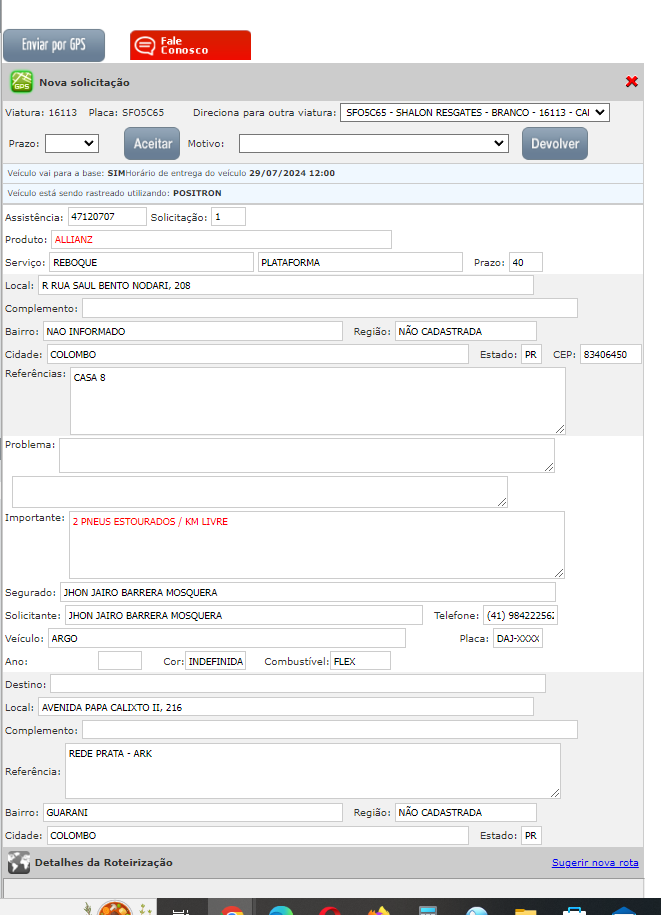The width and height of the screenshot is (661, 915).
Task: Close the Nova solicitação panel with red X
Action: 631,82
